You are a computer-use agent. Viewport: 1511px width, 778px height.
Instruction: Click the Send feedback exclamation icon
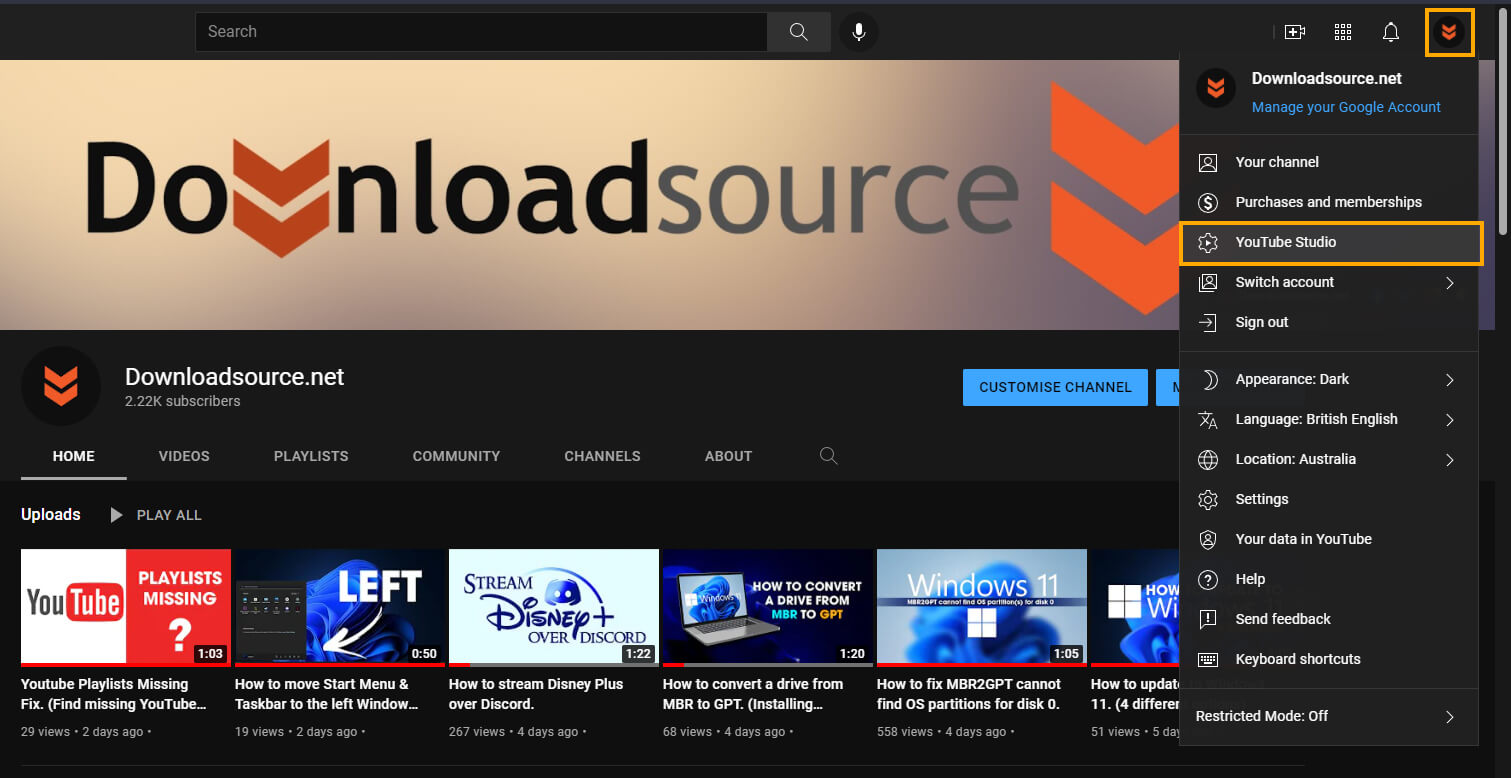point(1208,619)
